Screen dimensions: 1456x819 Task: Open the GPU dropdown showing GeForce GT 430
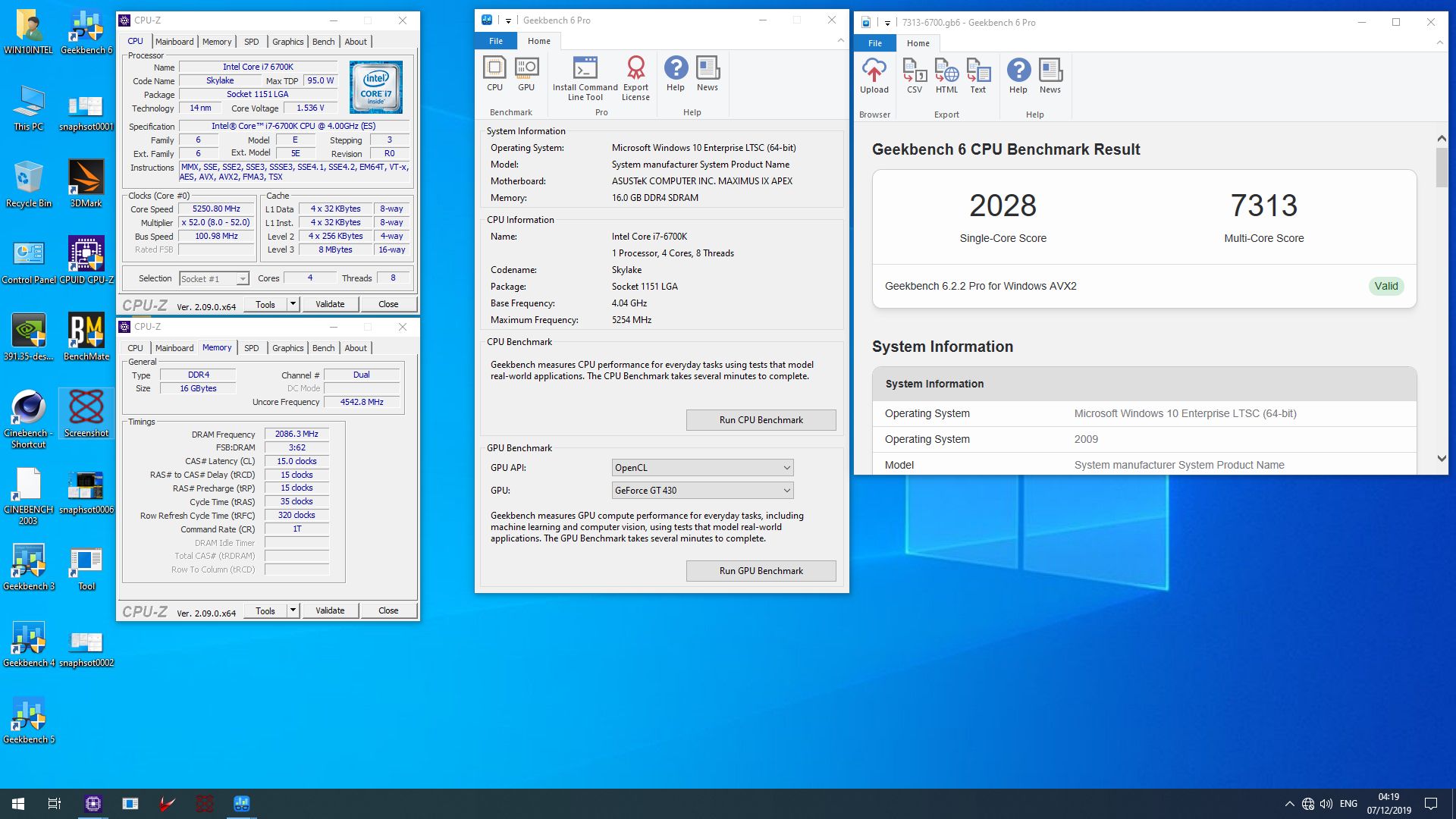[702, 491]
